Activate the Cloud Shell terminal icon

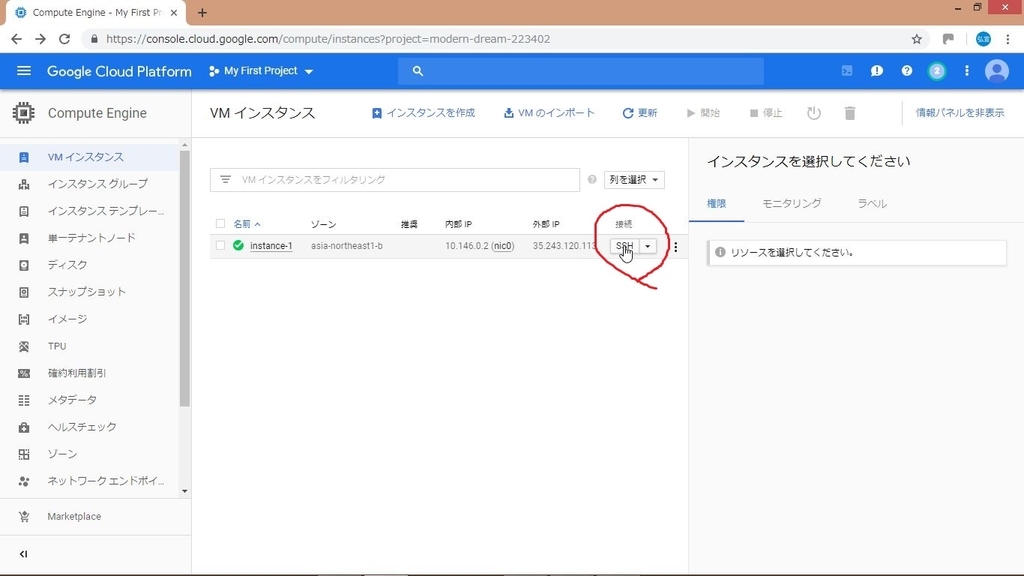(x=846, y=71)
